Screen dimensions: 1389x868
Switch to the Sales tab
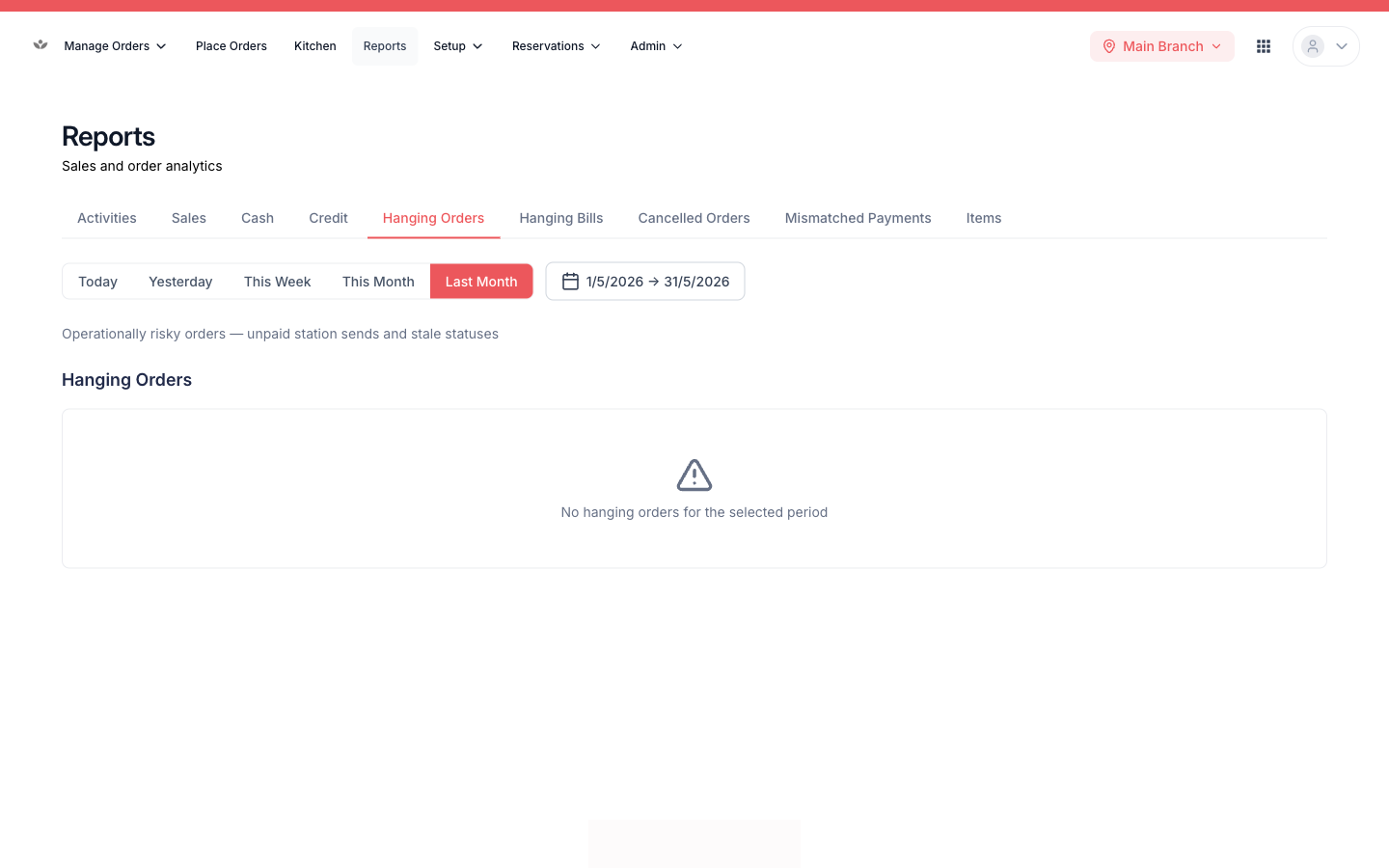pos(189,218)
